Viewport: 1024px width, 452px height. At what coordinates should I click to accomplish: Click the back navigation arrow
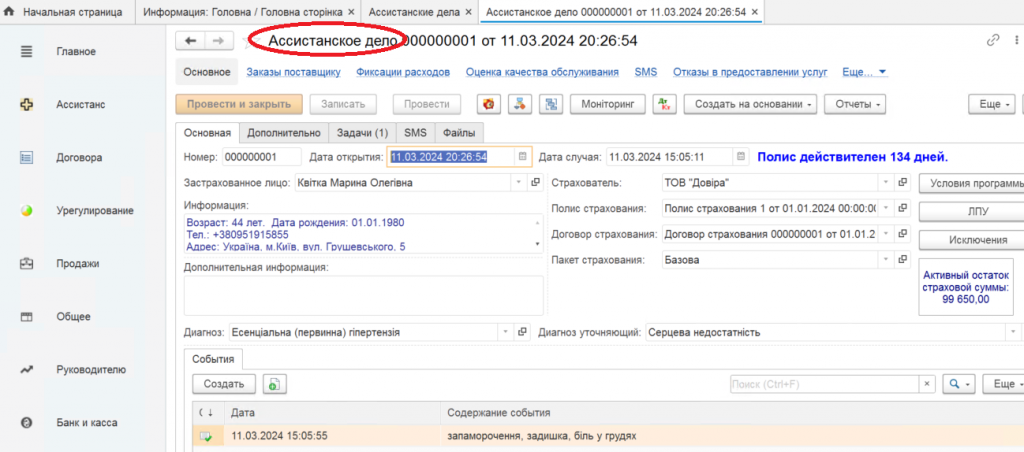click(x=190, y=41)
